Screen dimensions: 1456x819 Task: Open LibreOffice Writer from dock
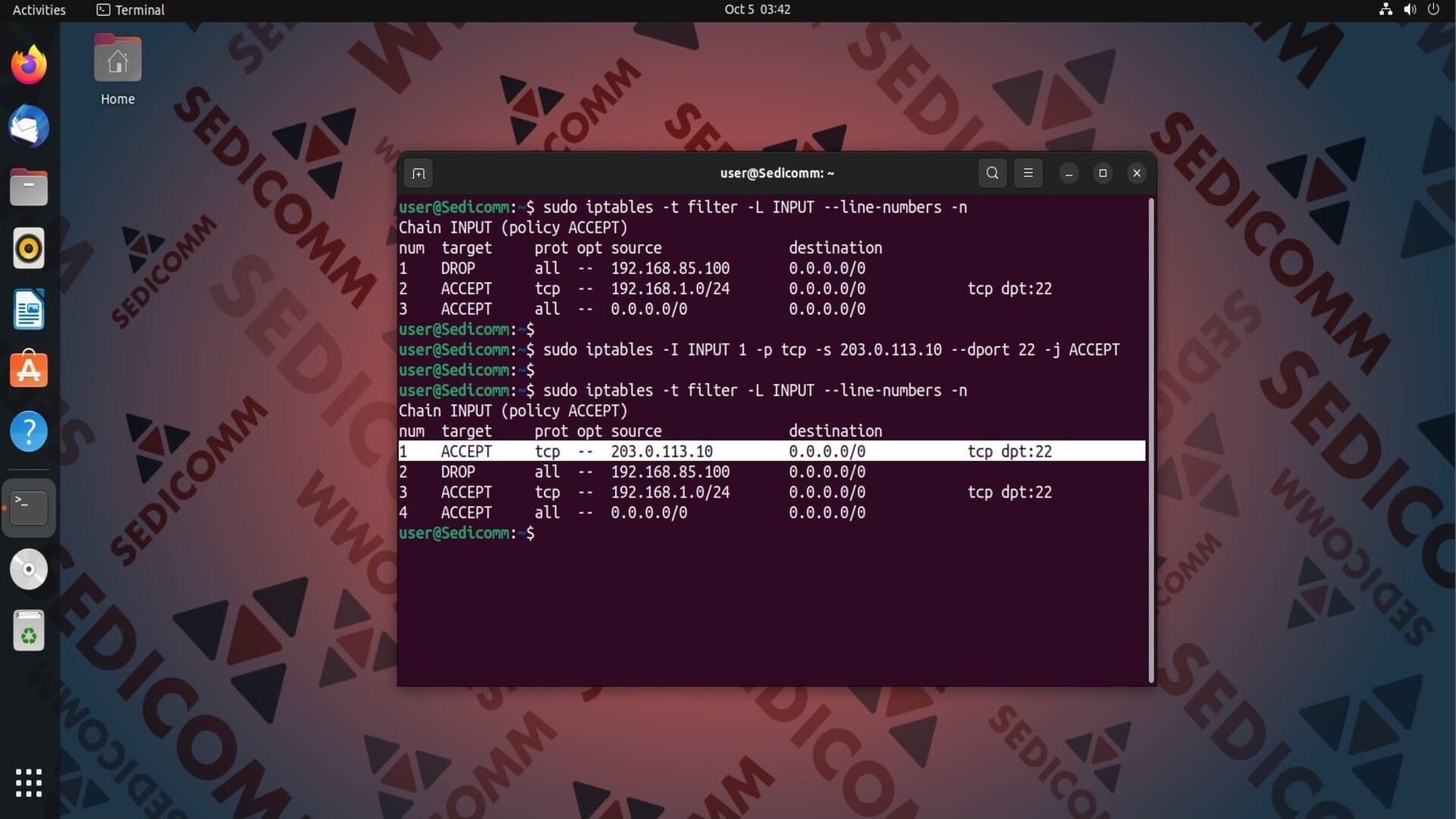pos(29,309)
